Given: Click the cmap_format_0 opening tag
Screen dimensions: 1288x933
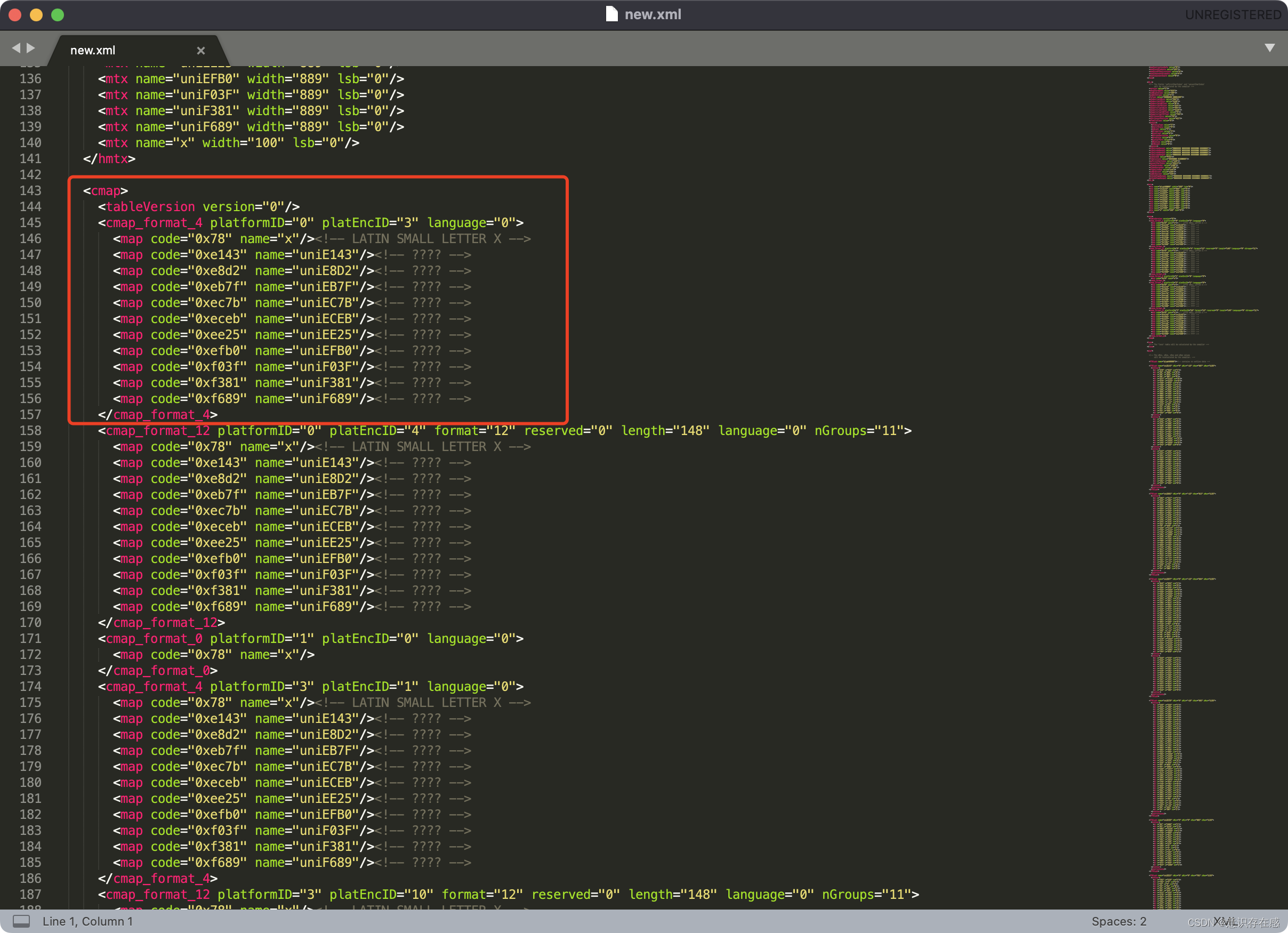Looking at the screenshot, I should coord(154,638).
